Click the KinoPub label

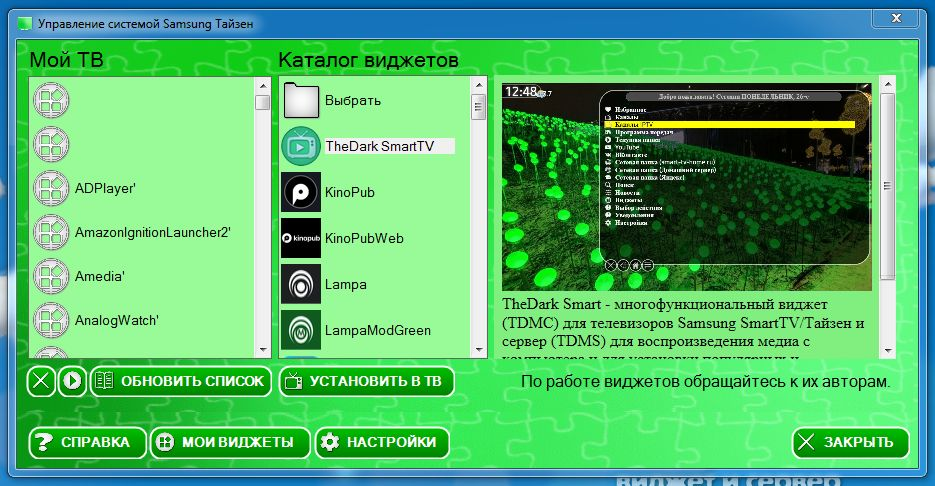tap(350, 192)
